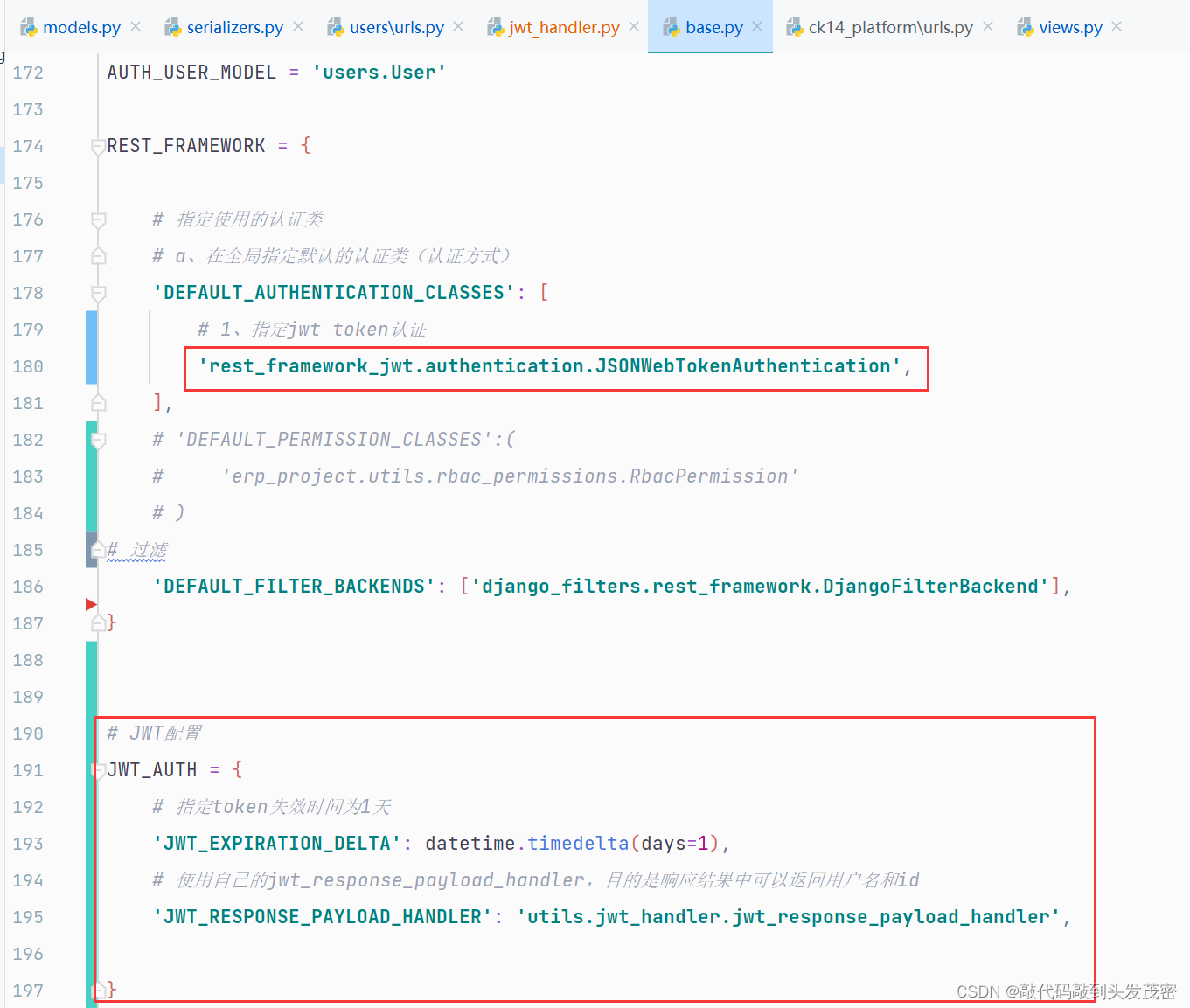Open the jwt_handler.py tab
1190x1008 pixels.
coord(565,28)
